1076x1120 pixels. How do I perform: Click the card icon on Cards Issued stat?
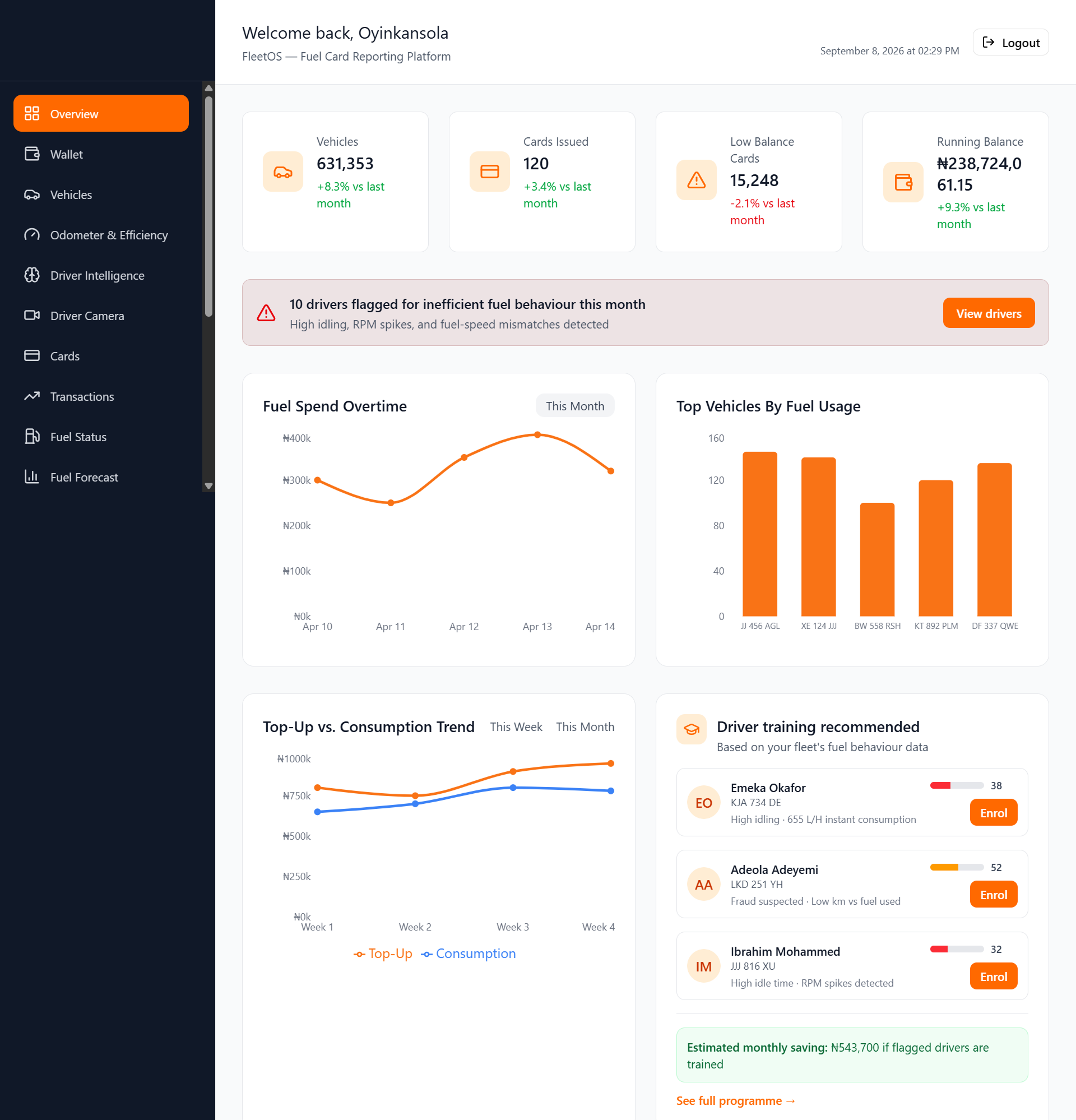click(490, 172)
